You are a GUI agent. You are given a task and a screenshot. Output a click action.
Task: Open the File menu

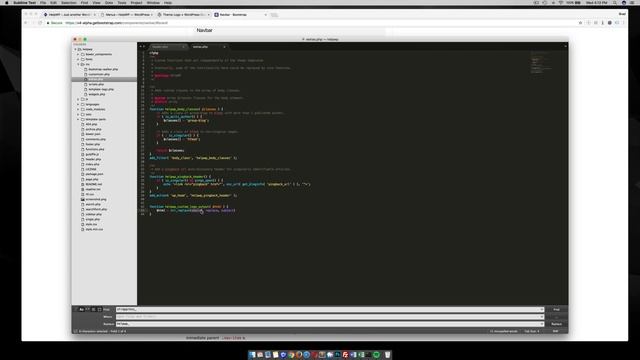click(43, 2)
